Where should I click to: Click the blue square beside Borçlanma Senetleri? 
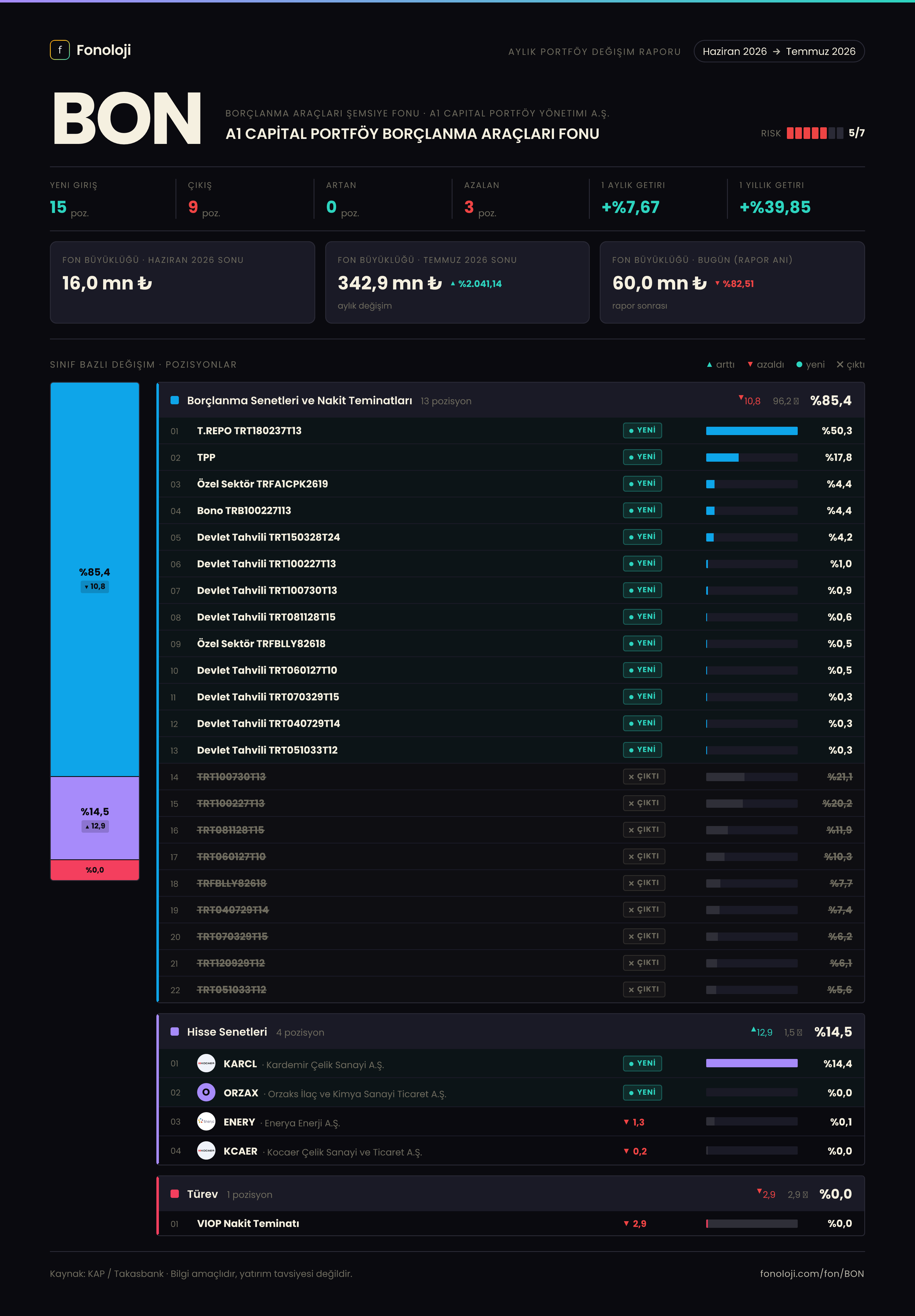(175, 400)
